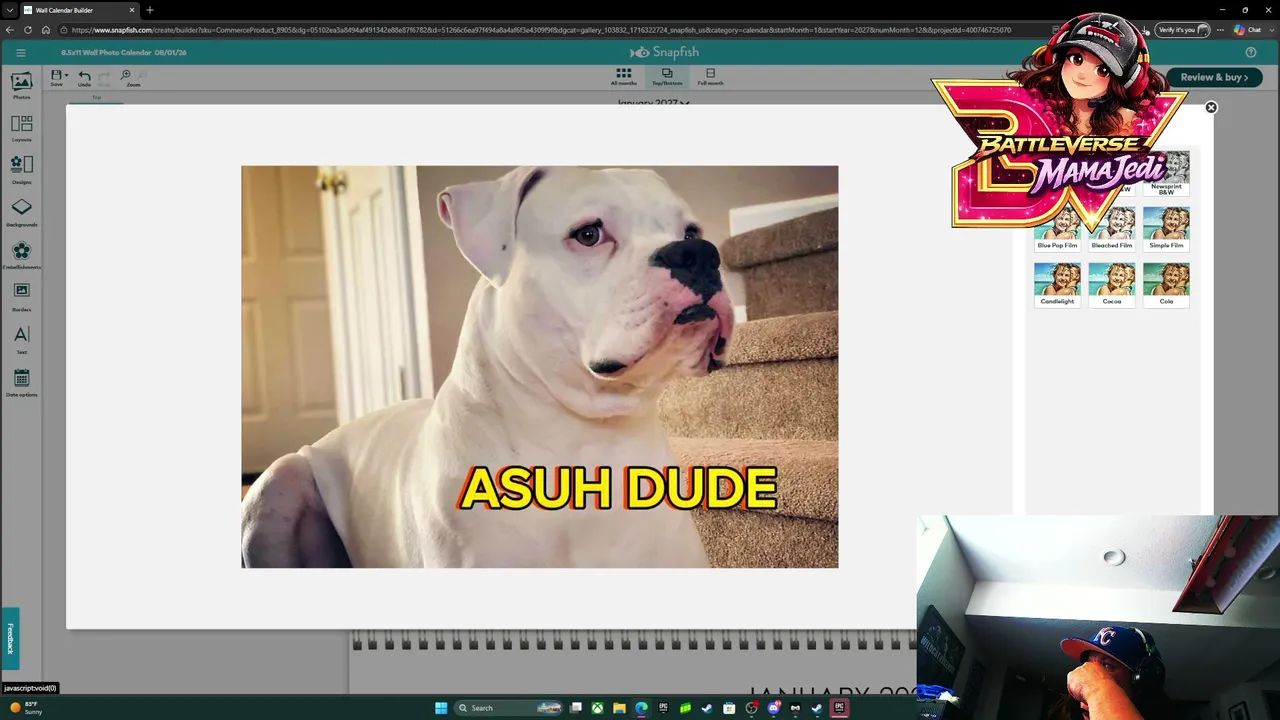Select the Text tool in the sidebar
This screenshot has height=720, width=1280.
click(21, 339)
